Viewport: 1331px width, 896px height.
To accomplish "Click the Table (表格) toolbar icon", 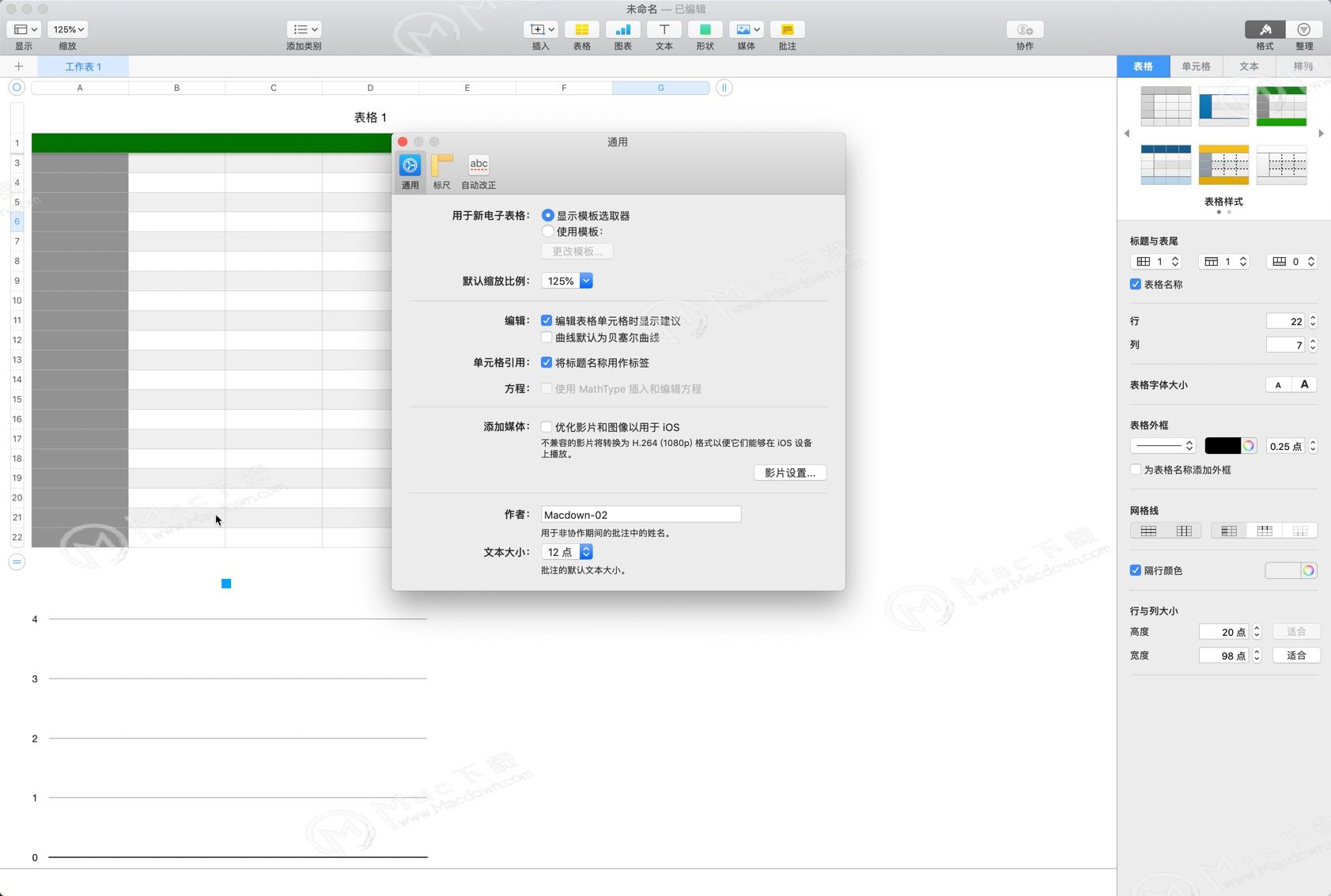I will 581,30.
